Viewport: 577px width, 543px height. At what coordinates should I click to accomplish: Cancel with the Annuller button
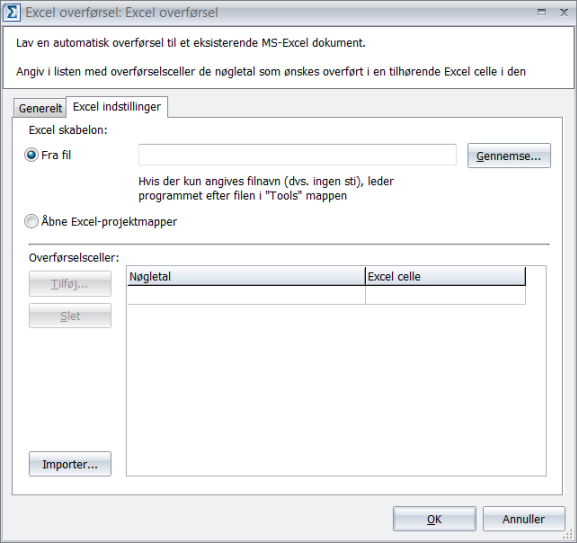click(x=524, y=519)
